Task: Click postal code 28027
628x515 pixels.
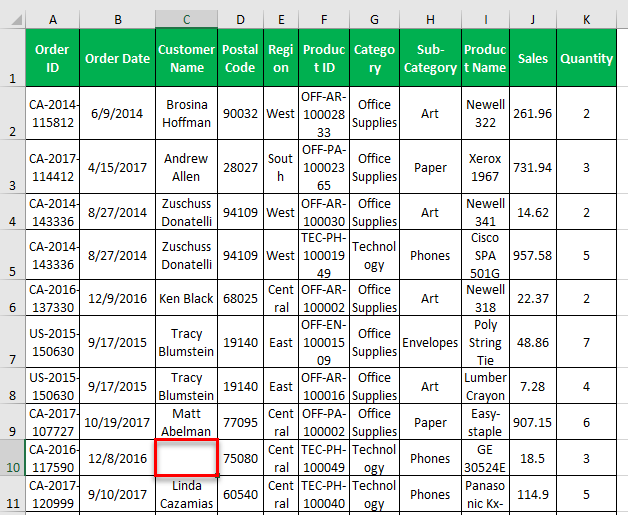Action: [240, 167]
